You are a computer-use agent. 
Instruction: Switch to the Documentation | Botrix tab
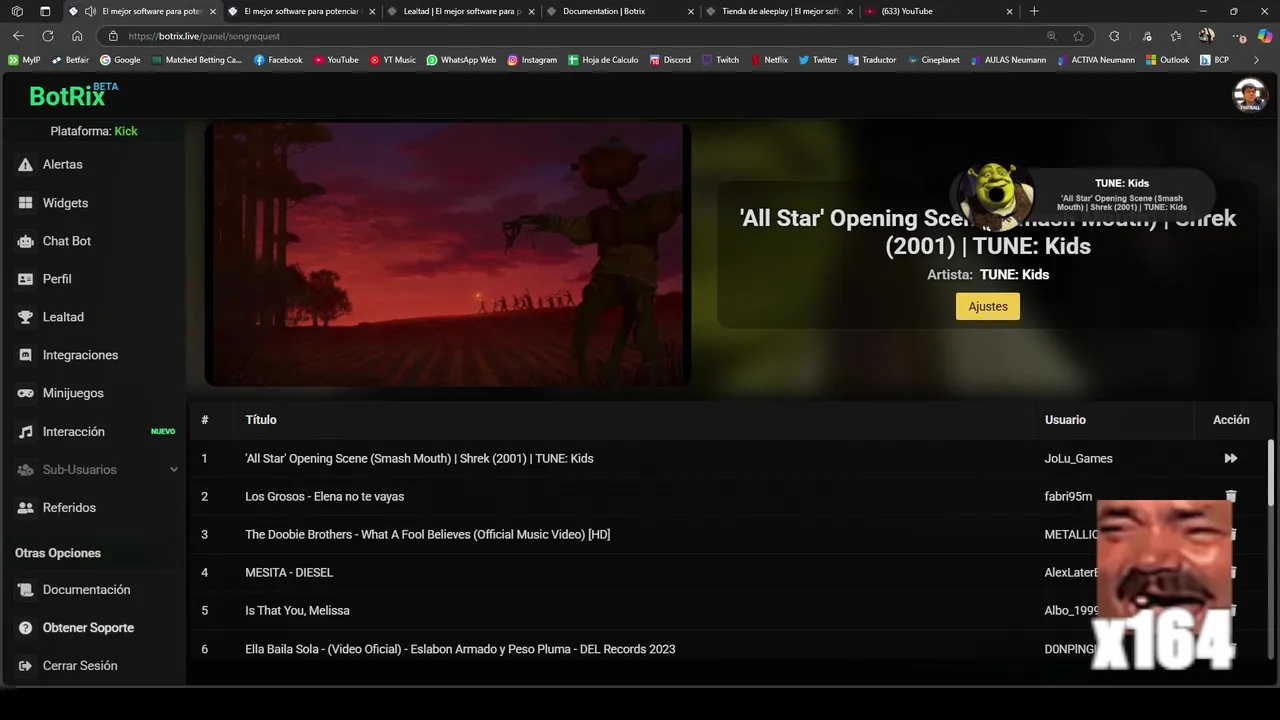621,11
